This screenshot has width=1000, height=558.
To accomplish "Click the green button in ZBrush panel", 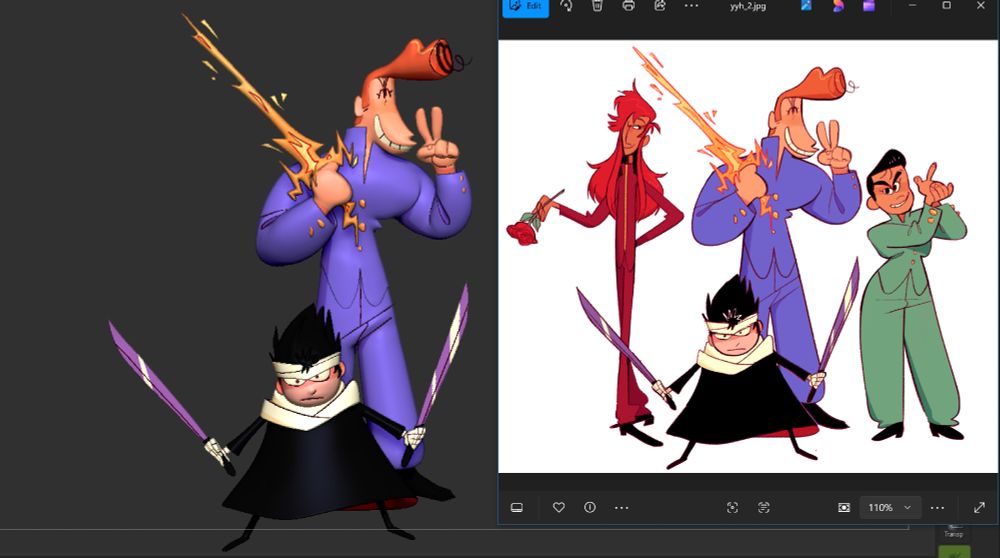I will tap(954, 552).
